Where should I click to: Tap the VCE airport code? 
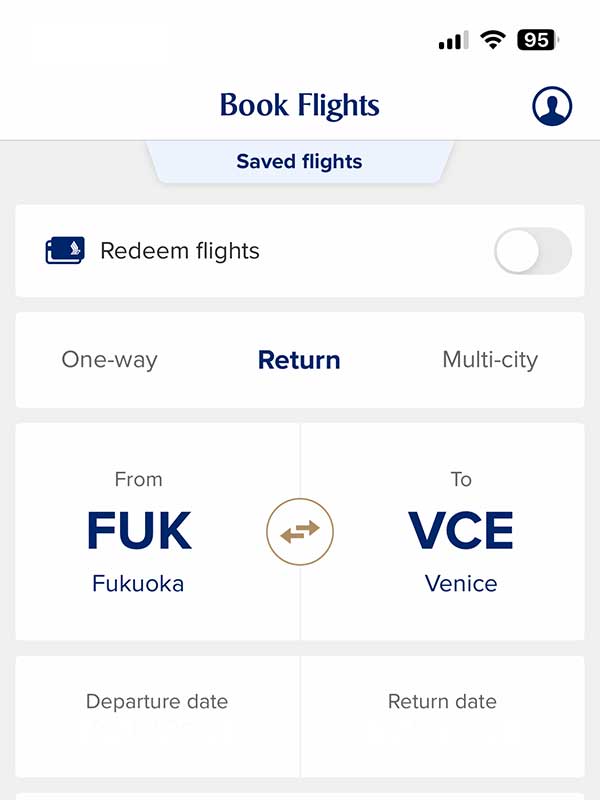pyautogui.click(x=461, y=530)
